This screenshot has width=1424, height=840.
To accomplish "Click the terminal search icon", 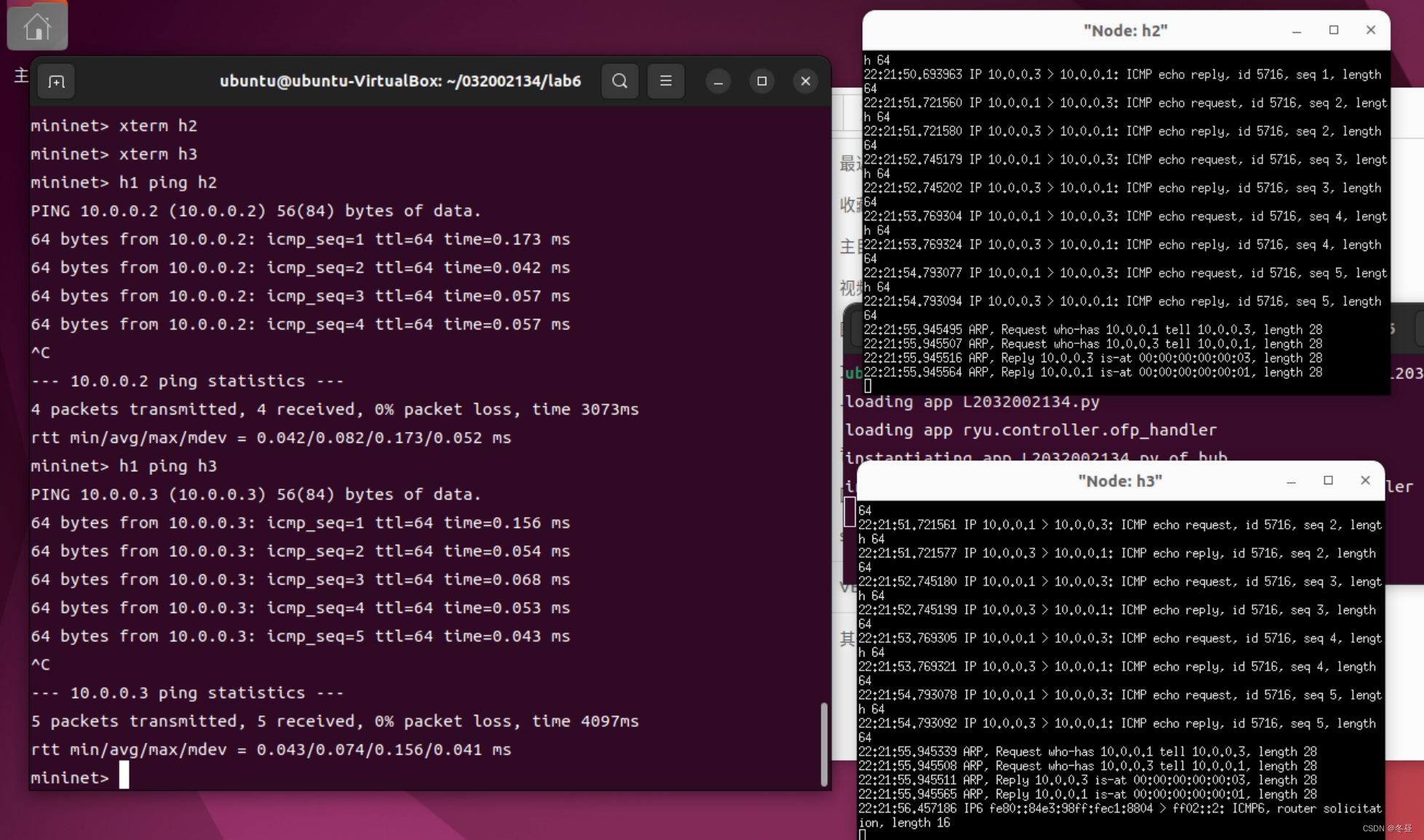I will (x=619, y=81).
